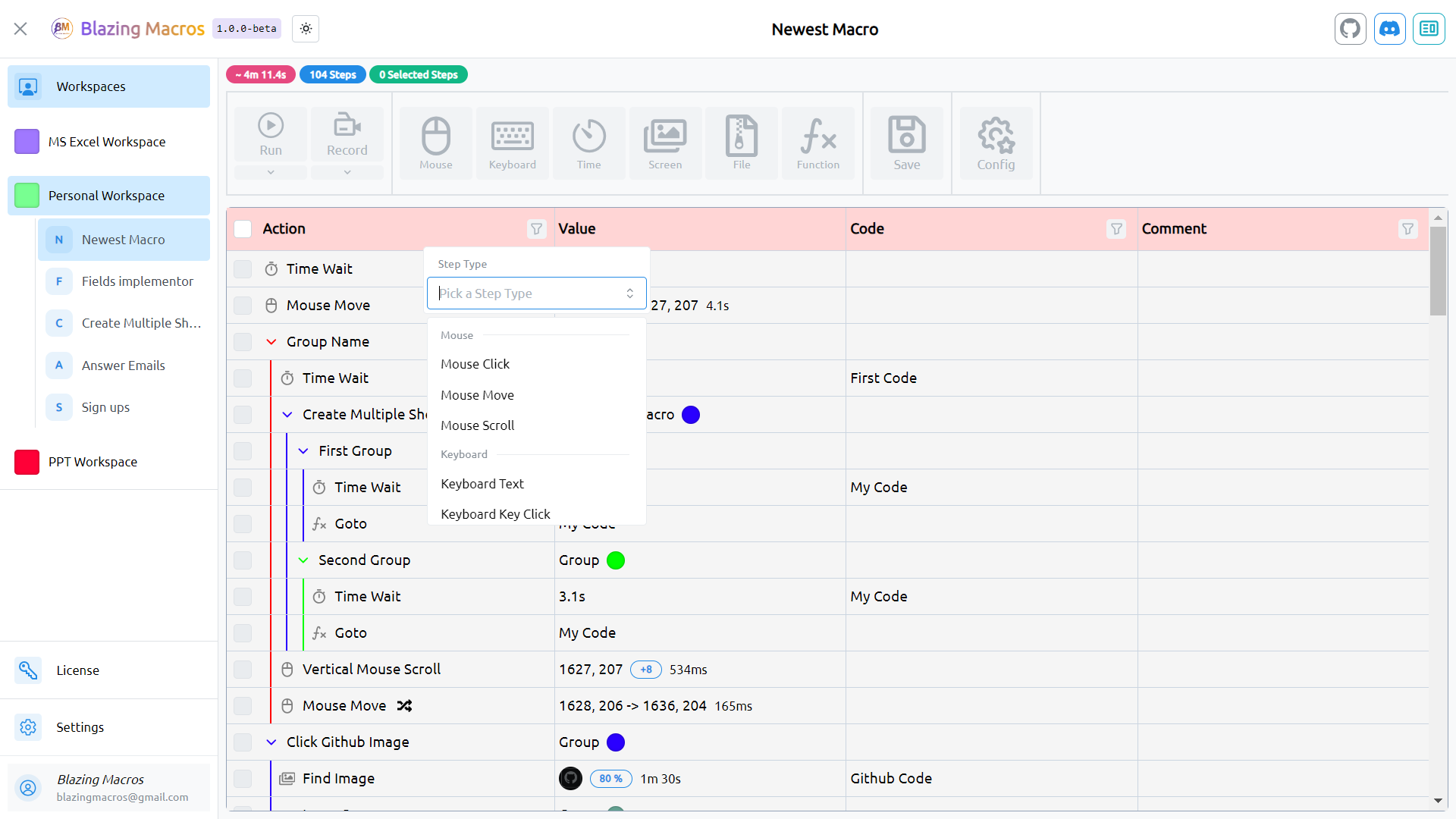This screenshot has width=1456, height=819.
Task: Open the Sign ups macro
Action: [x=124, y=407]
